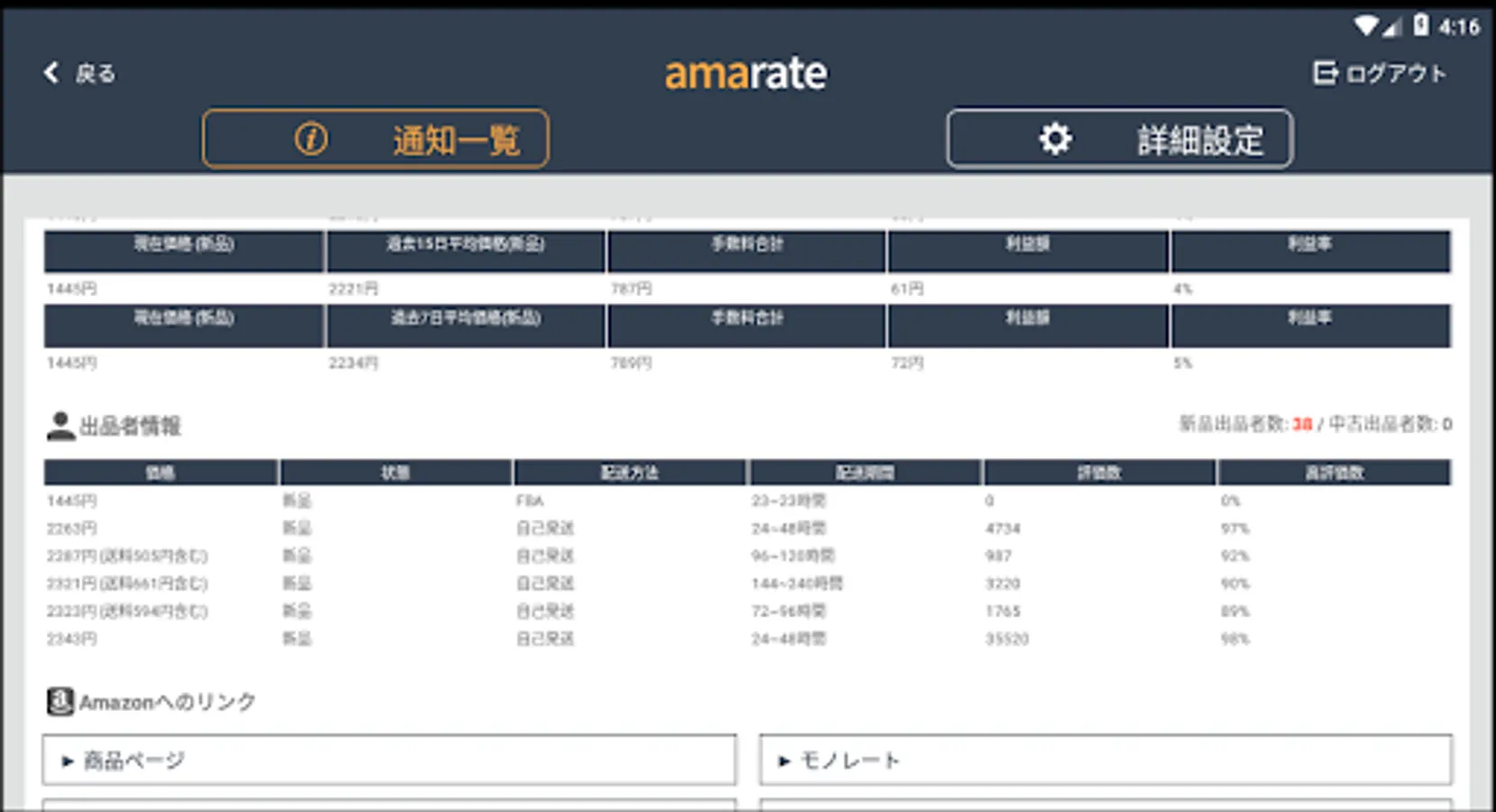Select the 配送方法 column header
This screenshot has width=1496, height=812.
629,472
